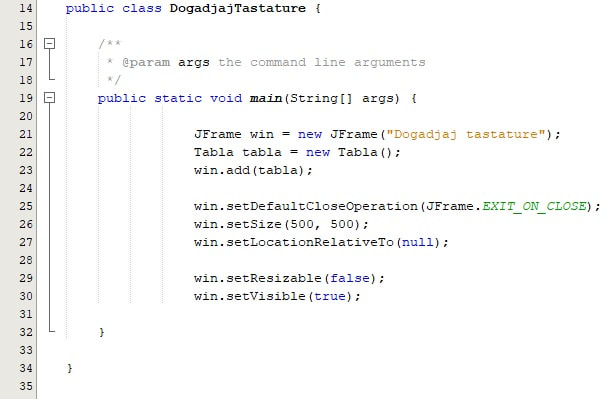Click line number 21 in the gutter
The image size is (609, 399).
(26, 134)
